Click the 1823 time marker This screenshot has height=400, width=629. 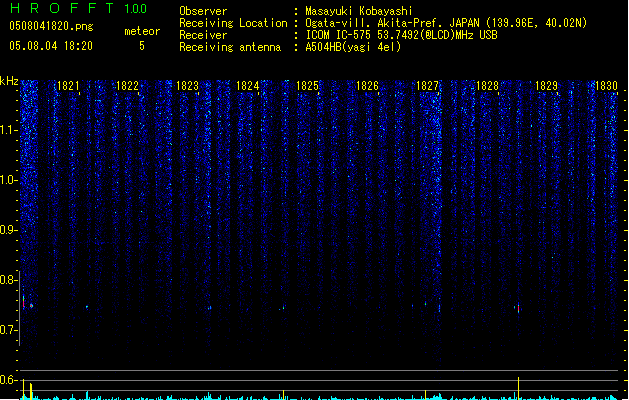187,86
